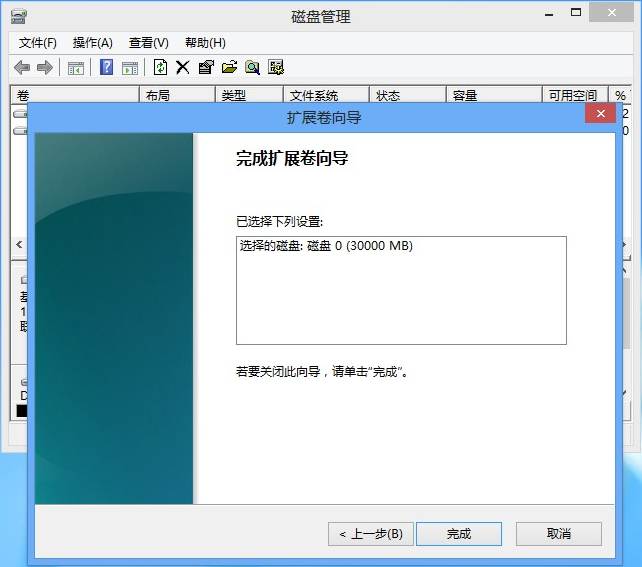Click the forward arrow in Disk Management toolbar
This screenshot has width=642, height=567.
45,68
